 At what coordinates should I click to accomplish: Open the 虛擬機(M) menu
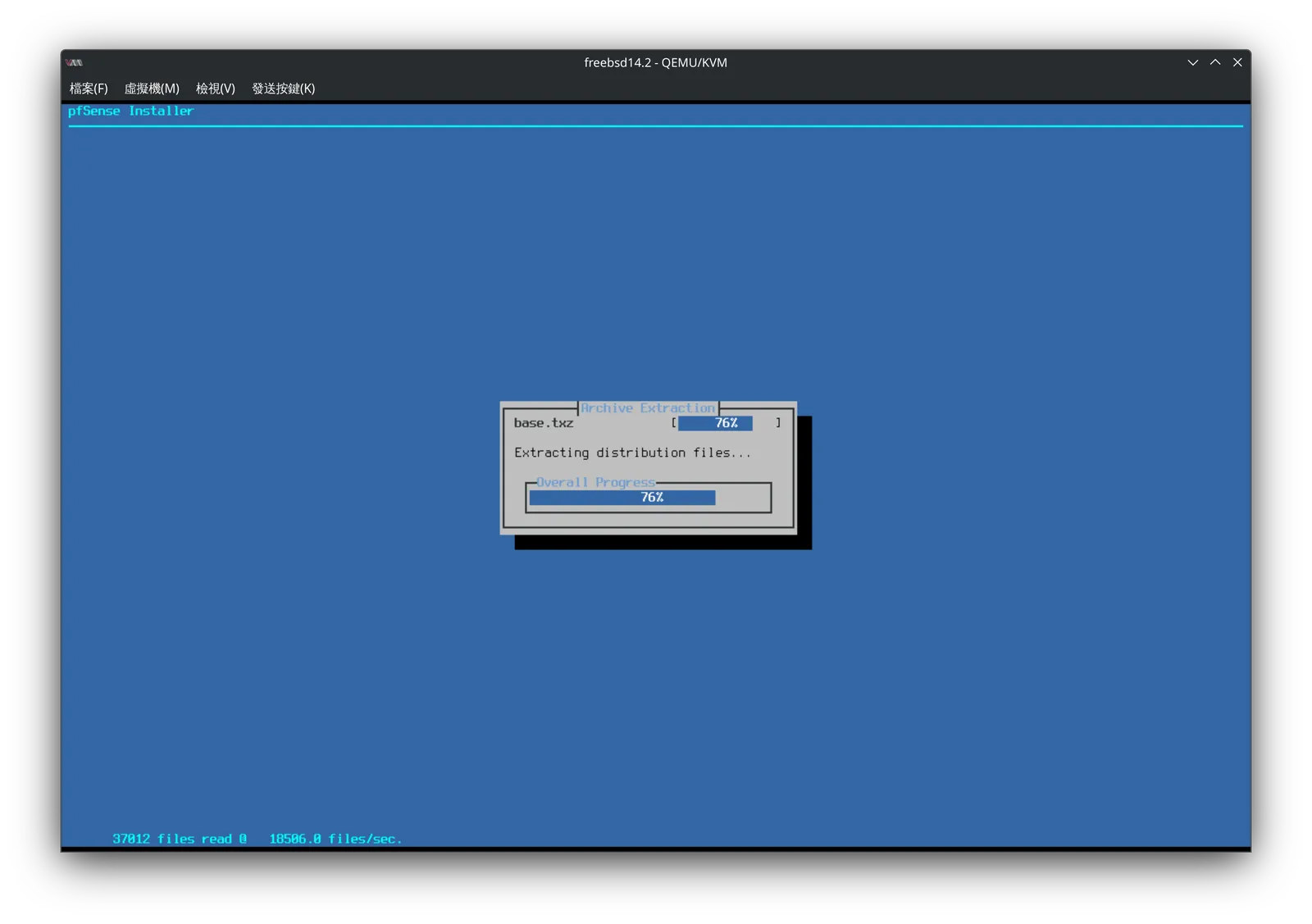152,89
